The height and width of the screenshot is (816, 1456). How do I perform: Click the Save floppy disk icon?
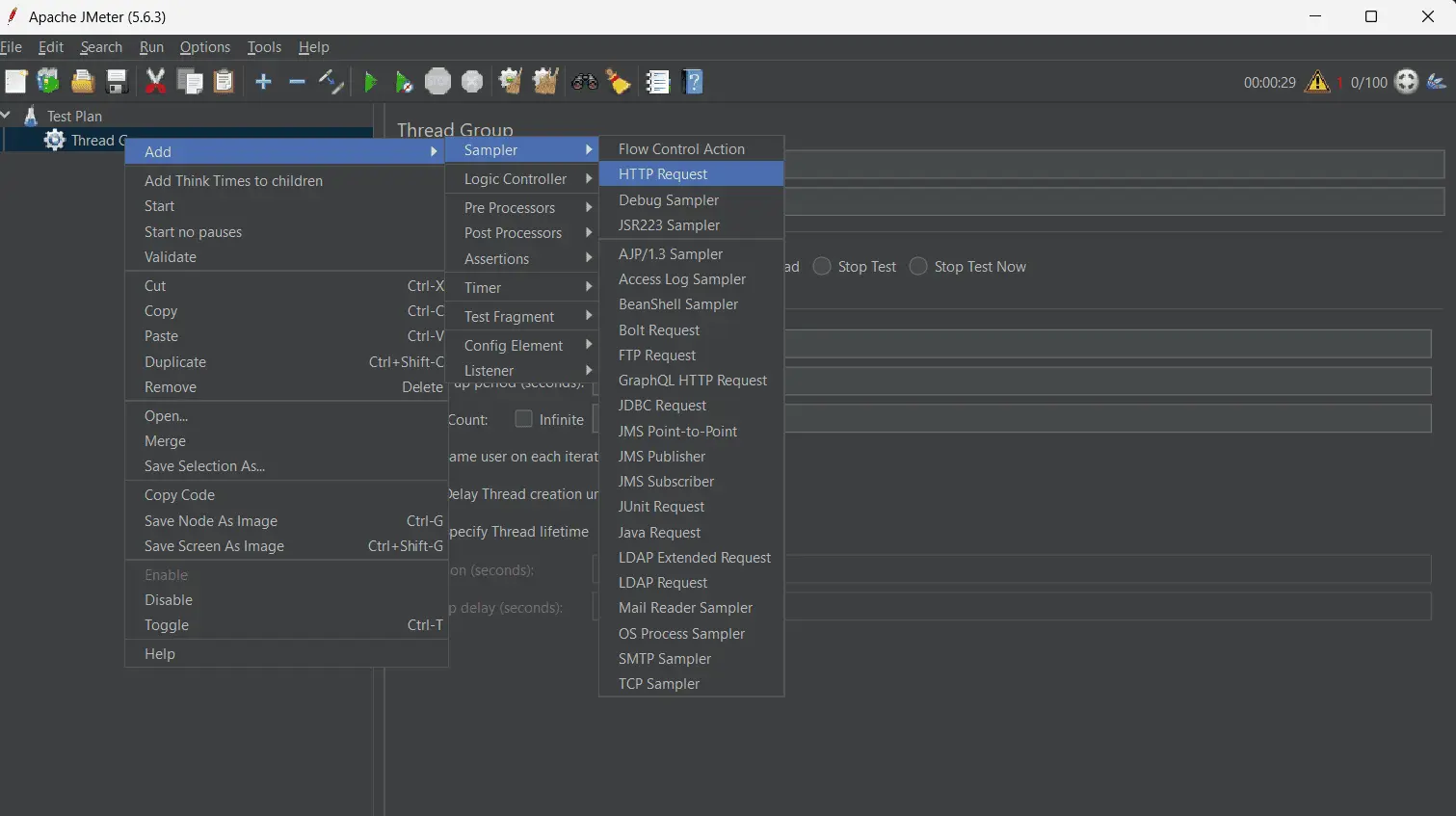[117, 82]
